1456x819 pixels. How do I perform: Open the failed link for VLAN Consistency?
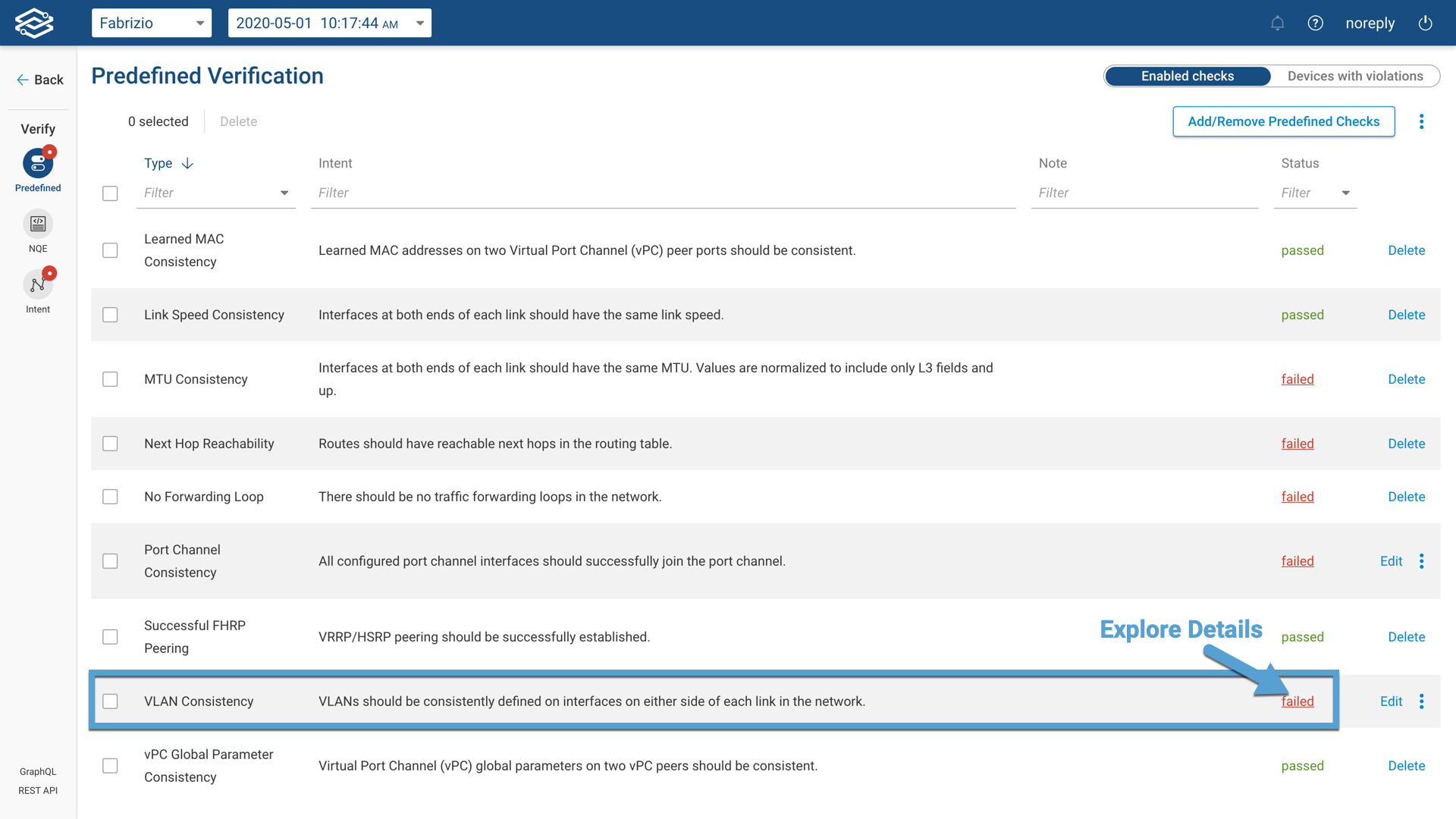(1298, 701)
